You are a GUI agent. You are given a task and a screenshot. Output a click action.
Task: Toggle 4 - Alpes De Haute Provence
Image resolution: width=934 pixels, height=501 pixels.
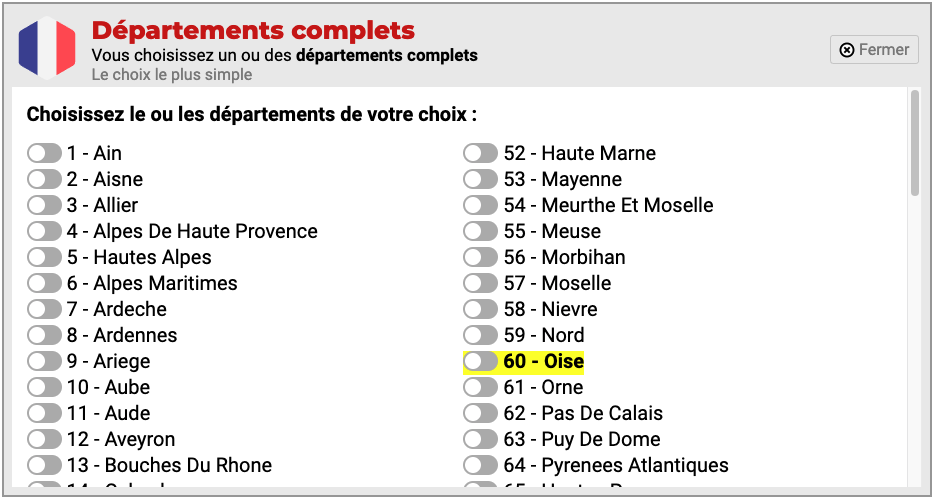44,231
